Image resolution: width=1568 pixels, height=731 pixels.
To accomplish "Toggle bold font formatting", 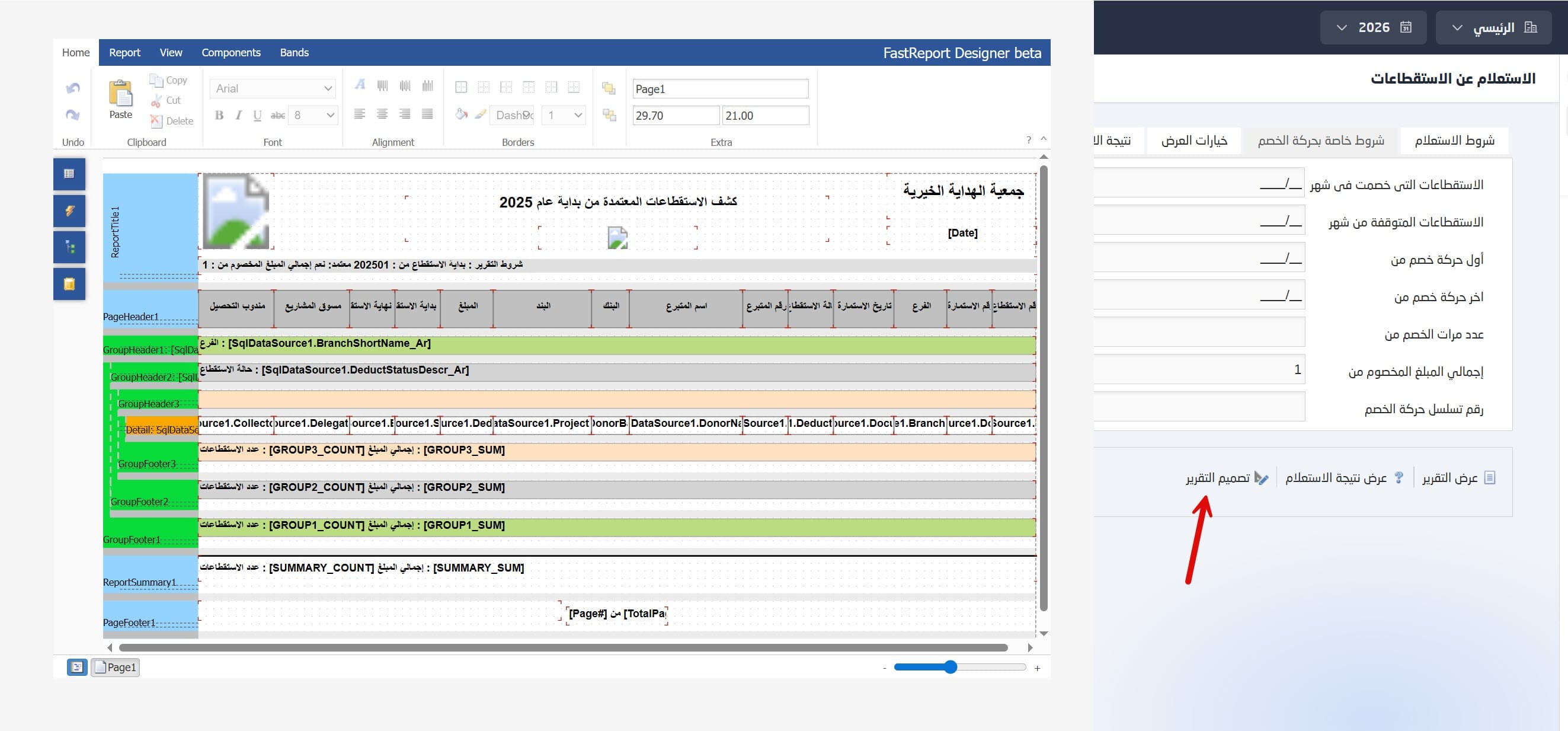I will coord(219,114).
